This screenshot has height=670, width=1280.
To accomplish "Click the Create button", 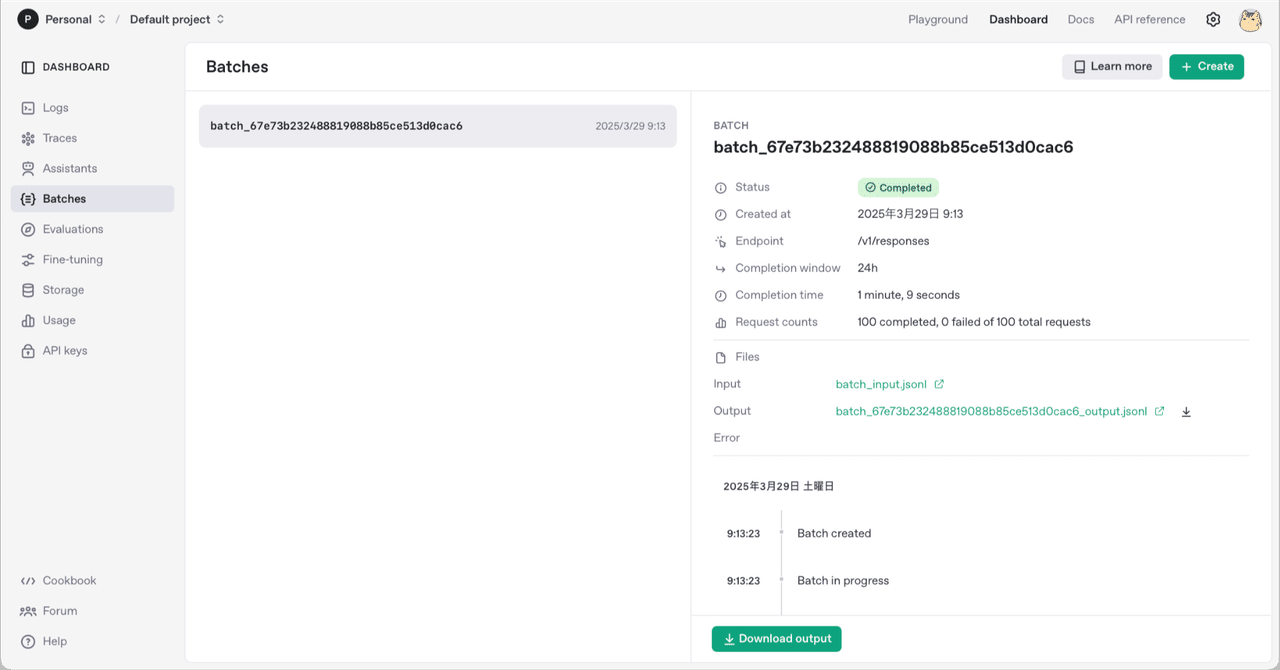I will pos(1206,66).
